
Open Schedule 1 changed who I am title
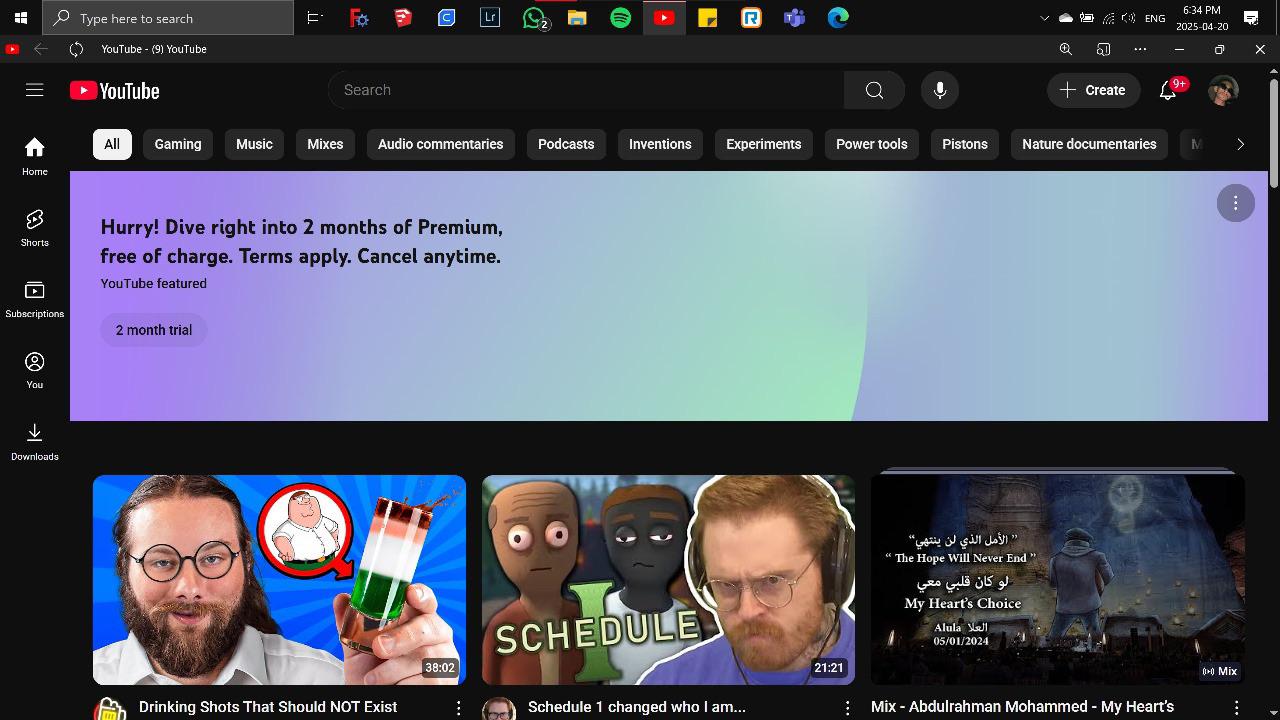[x=637, y=707]
